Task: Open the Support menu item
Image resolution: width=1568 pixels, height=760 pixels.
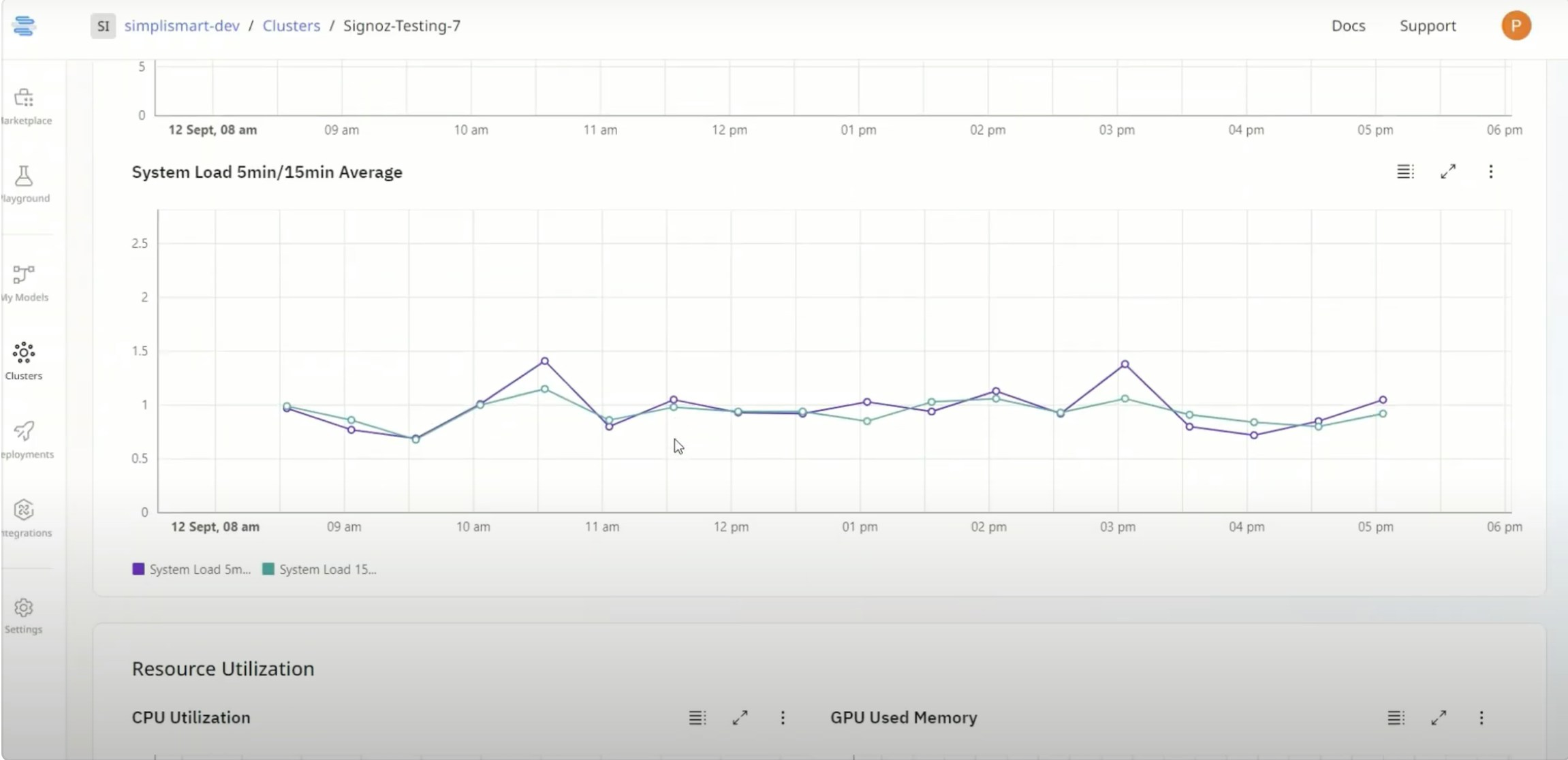Action: 1428,26
